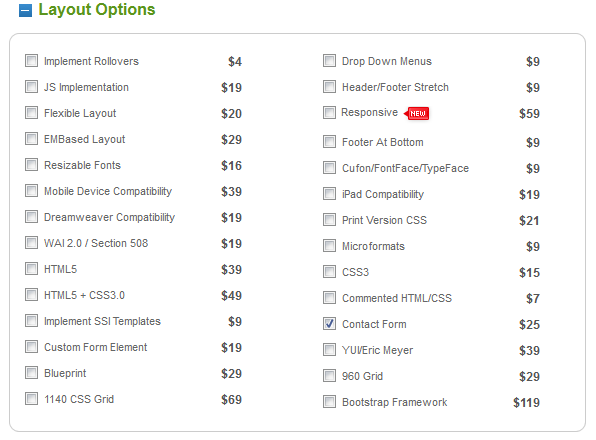This screenshot has width=596, height=440.
Task: Select the 1140 CSS Grid checkbox
Action: 31,399
